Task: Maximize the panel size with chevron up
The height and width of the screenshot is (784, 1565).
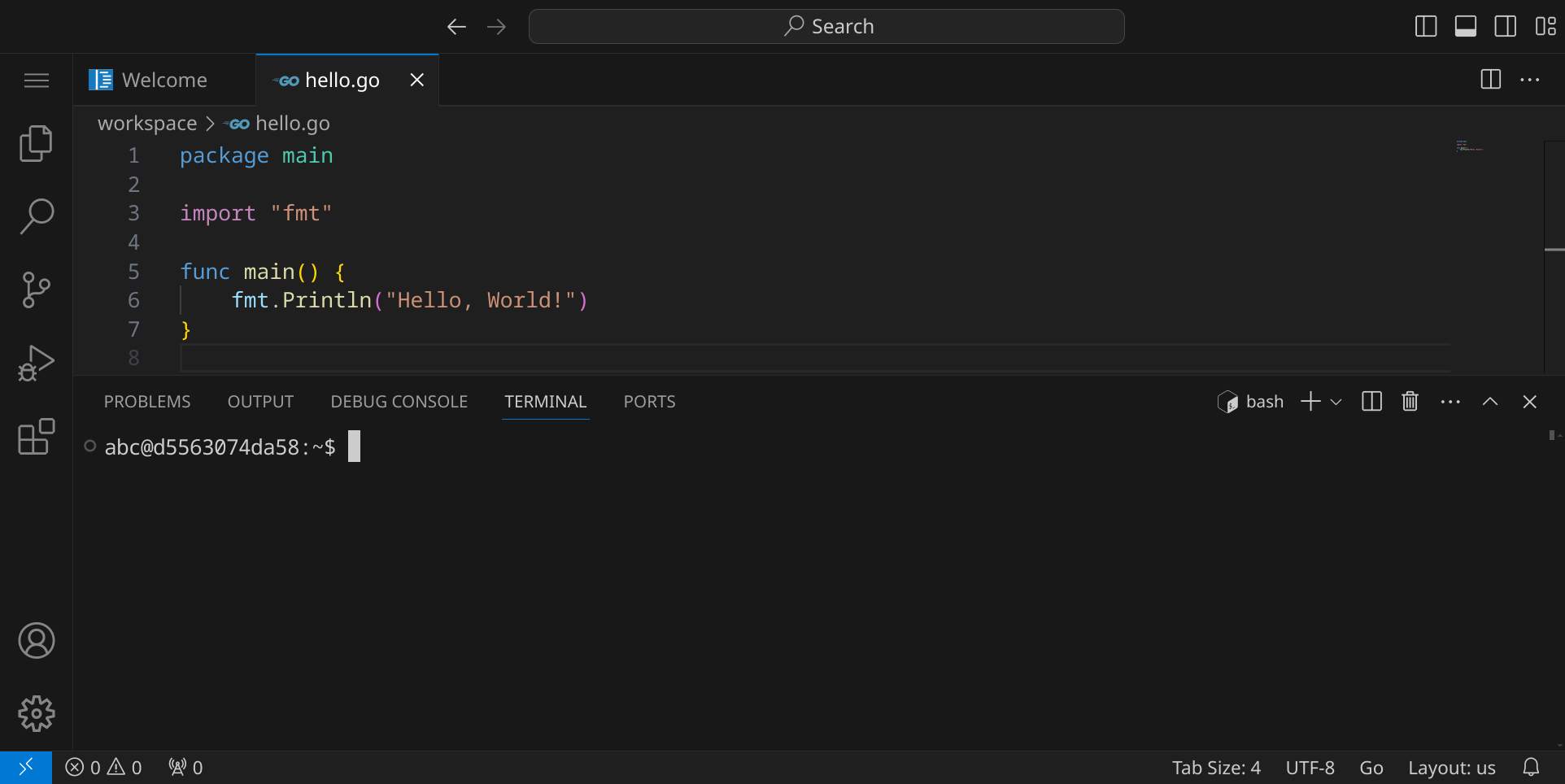Action: [1490, 402]
